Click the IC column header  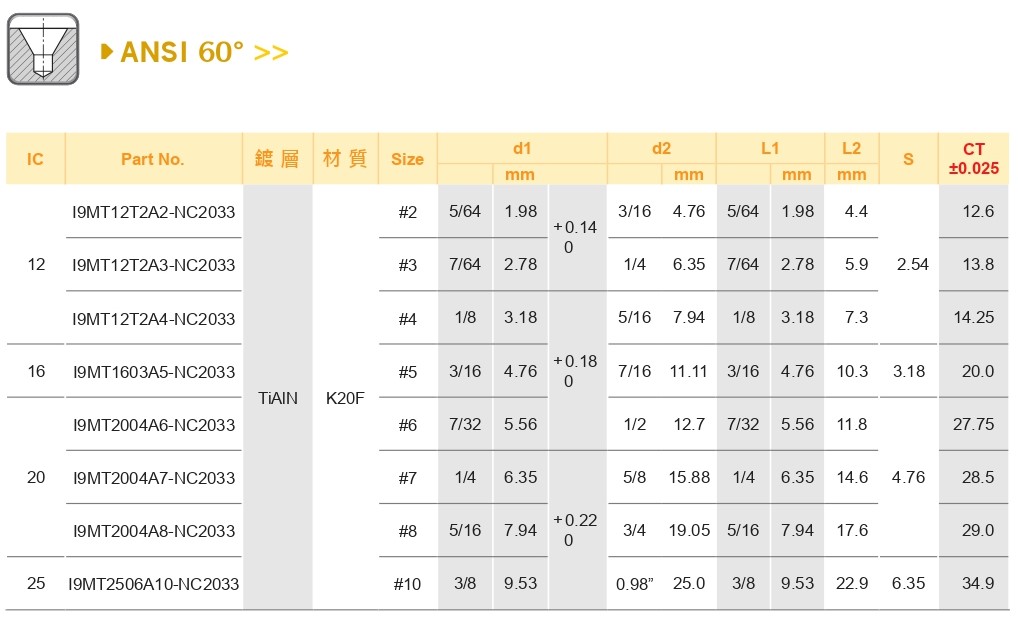click(x=35, y=159)
